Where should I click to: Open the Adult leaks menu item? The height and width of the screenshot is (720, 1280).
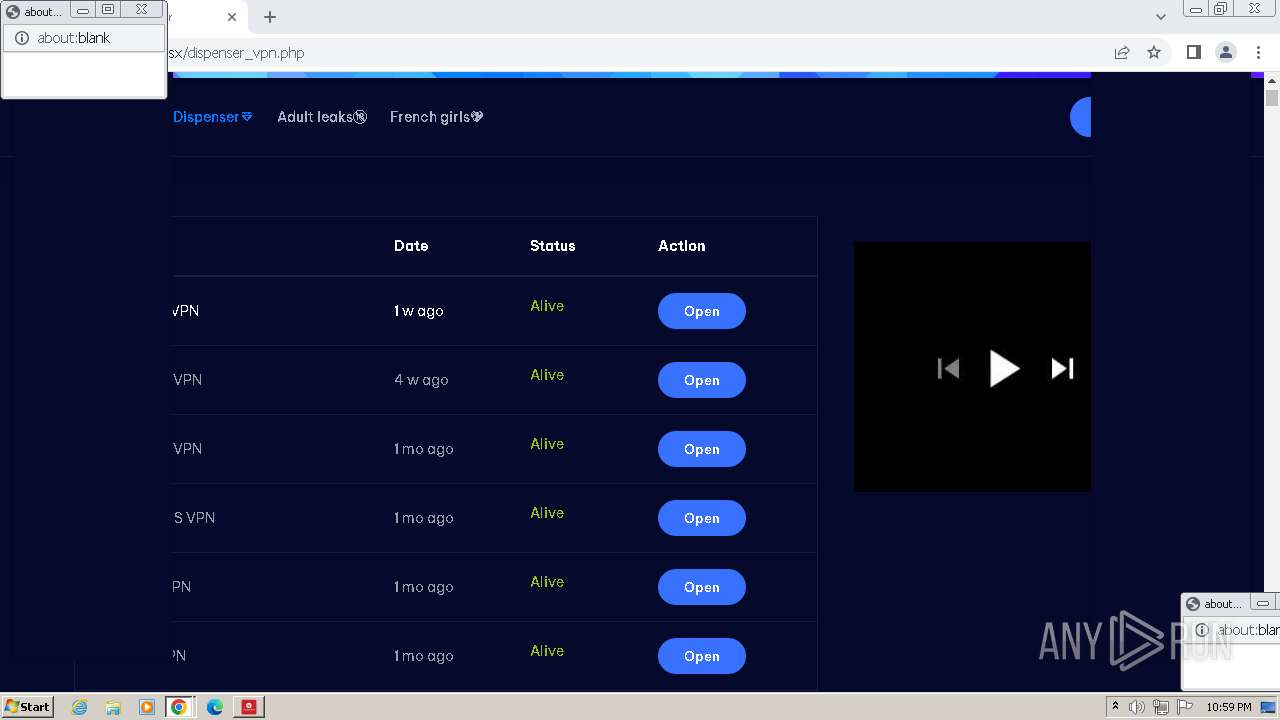click(322, 117)
